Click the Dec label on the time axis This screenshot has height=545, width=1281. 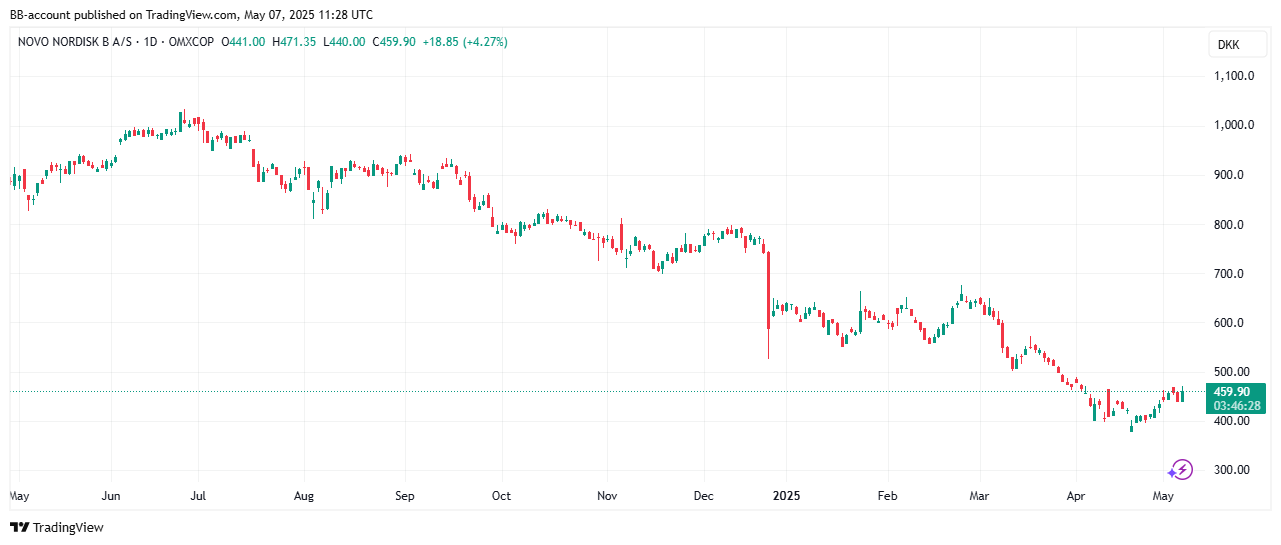pos(703,496)
